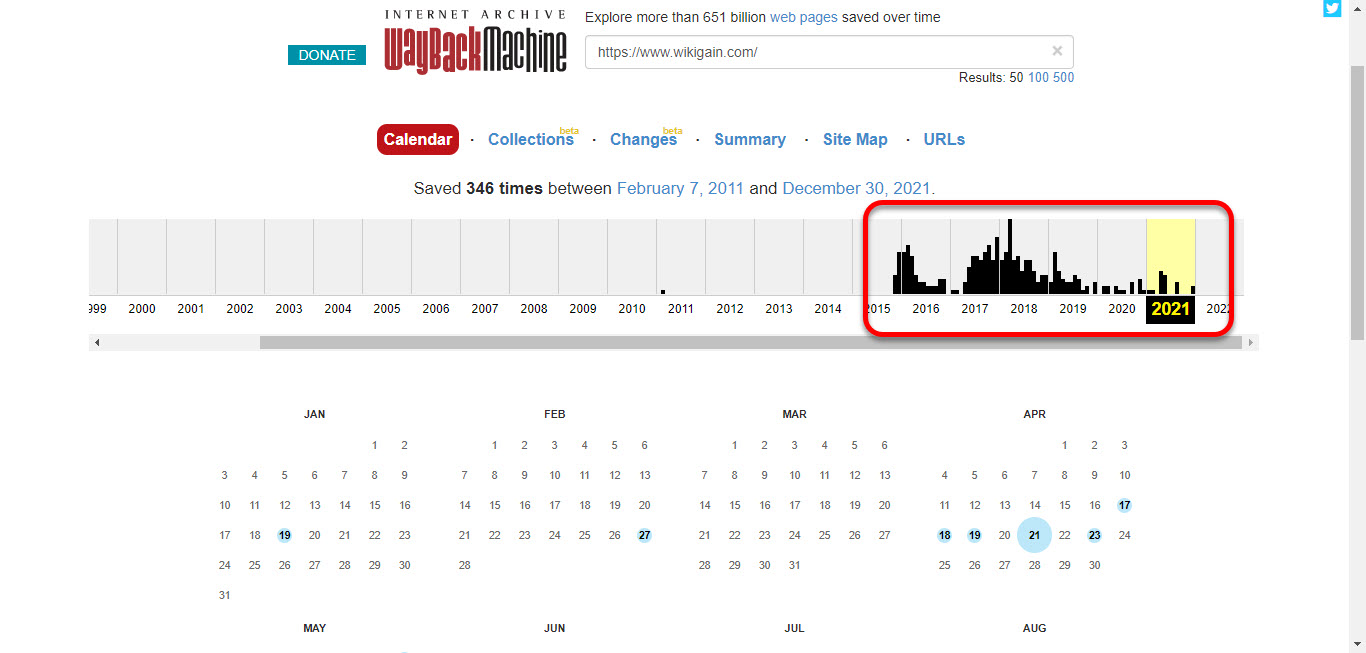The width and height of the screenshot is (1366, 653).
Task: Click left arrow of the timeline scrollbar
Action: (x=97, y=343)
